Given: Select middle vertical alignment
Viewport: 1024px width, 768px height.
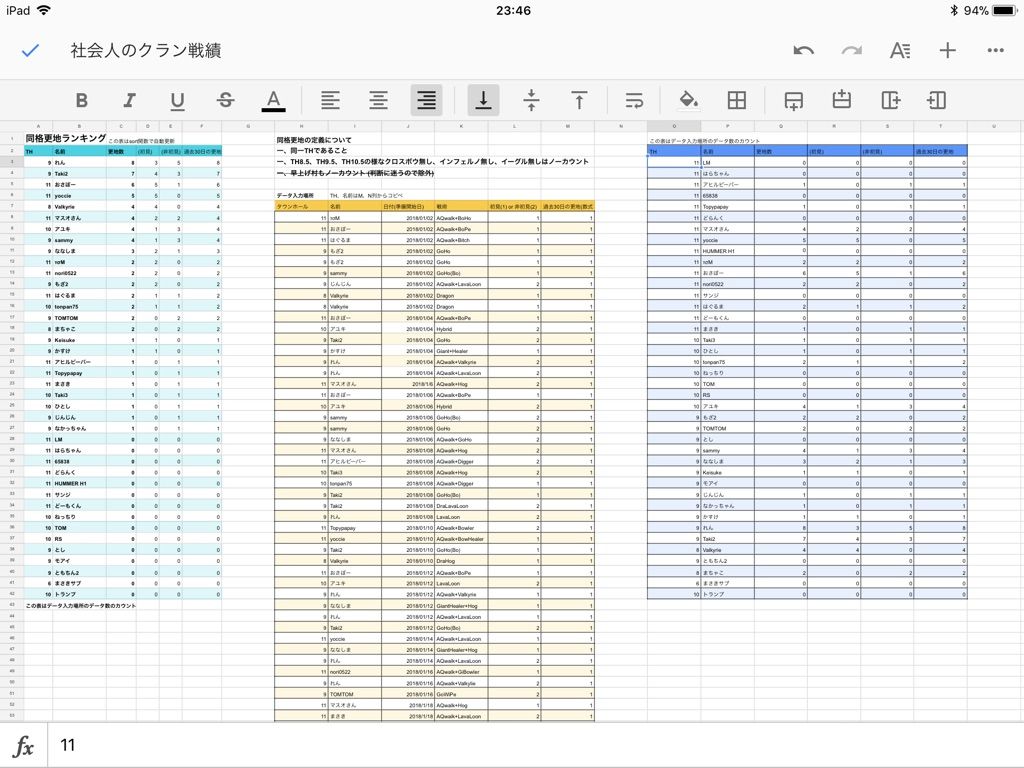Looking at the screenshot, I should click(x=531, y=100).
